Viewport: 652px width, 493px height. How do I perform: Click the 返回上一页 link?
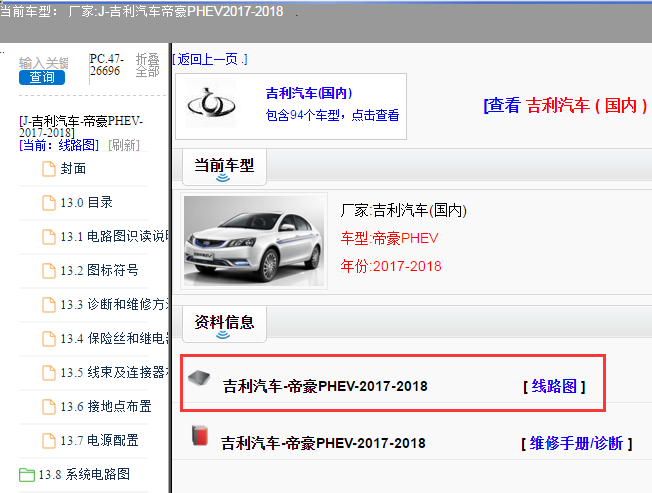coord(210,59)
